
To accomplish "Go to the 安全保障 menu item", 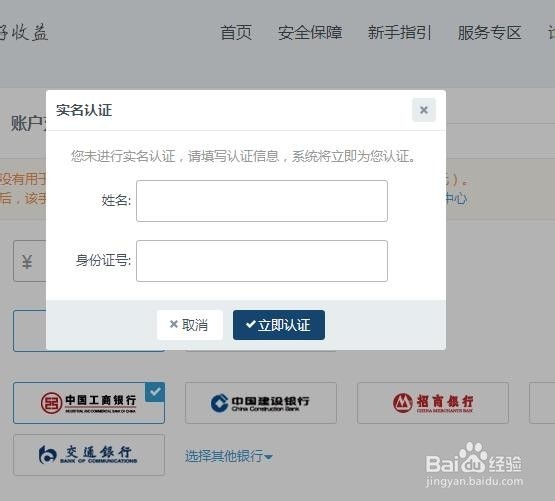I will tap(310, 33).
